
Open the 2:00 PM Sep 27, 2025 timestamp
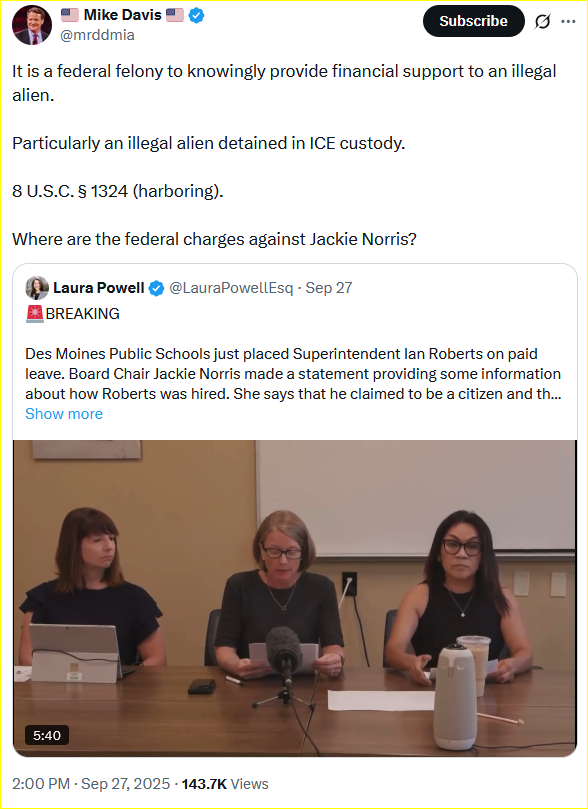point(91,784)
